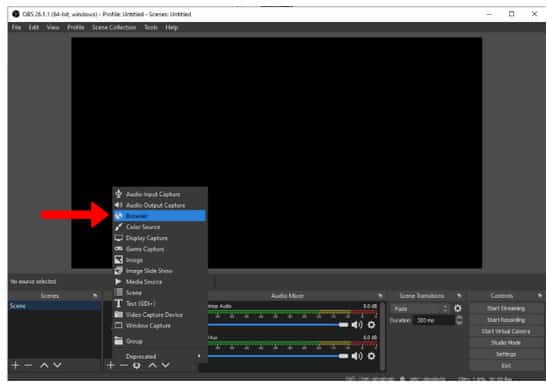Set Mic/Aux volume slider
547x387 pixels.
278,356
